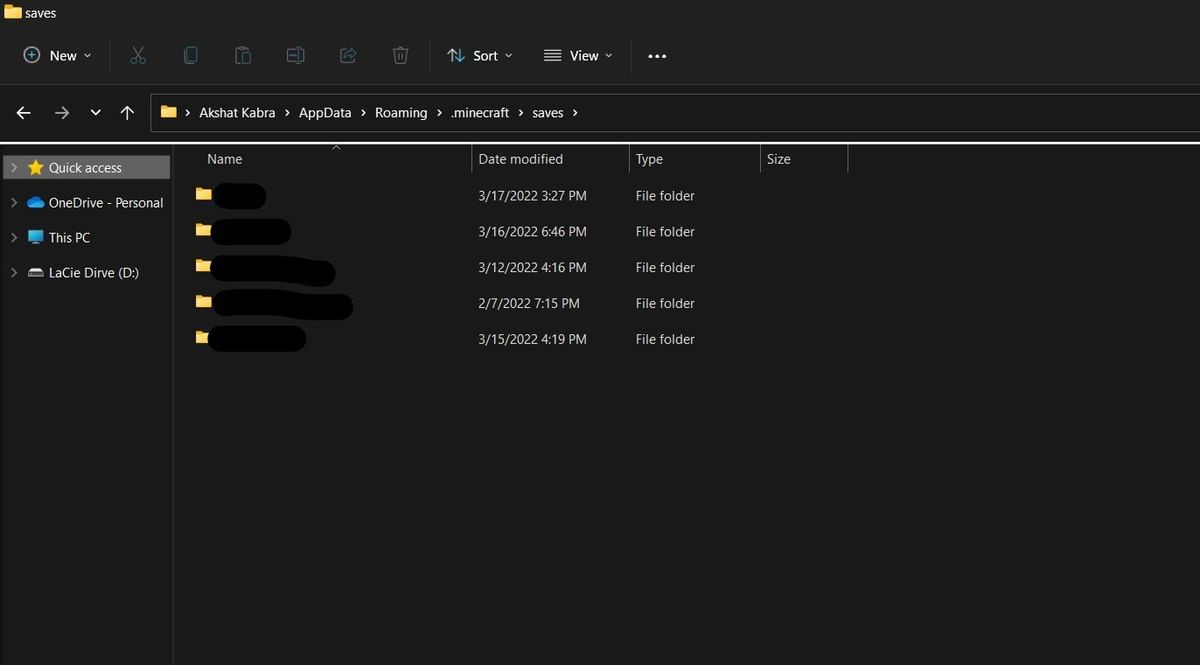Go back using the back arrow
Image resolution: width=1200 pixels, height=665 pixels.
[x=23, y=112]
